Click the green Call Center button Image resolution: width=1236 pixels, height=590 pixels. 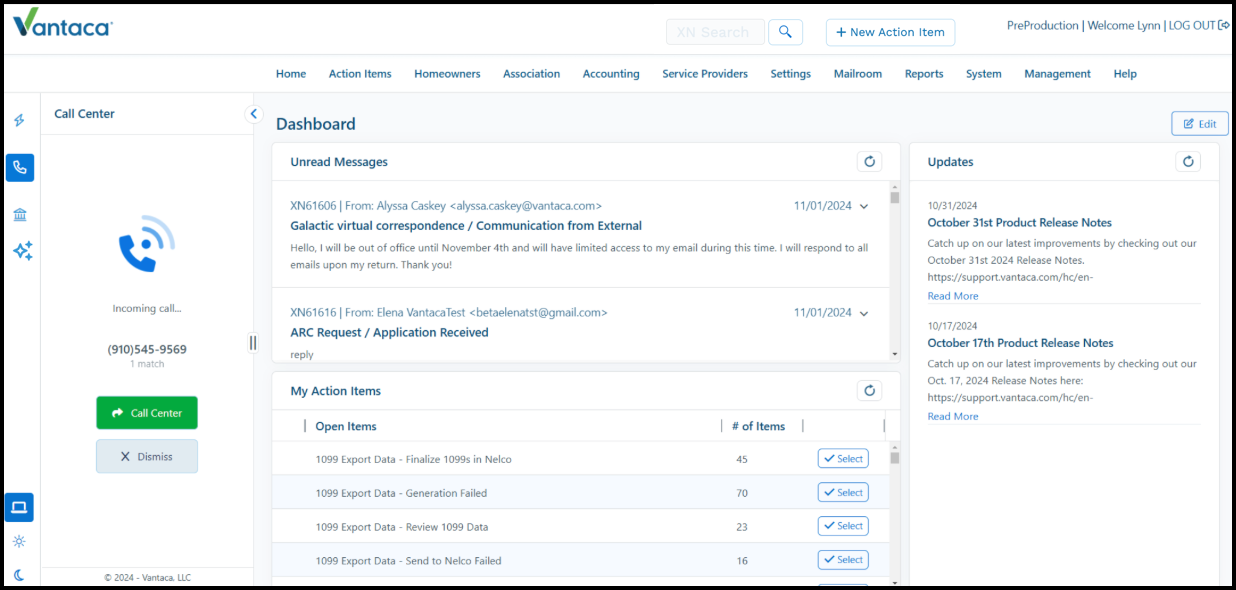click(147, 413)
